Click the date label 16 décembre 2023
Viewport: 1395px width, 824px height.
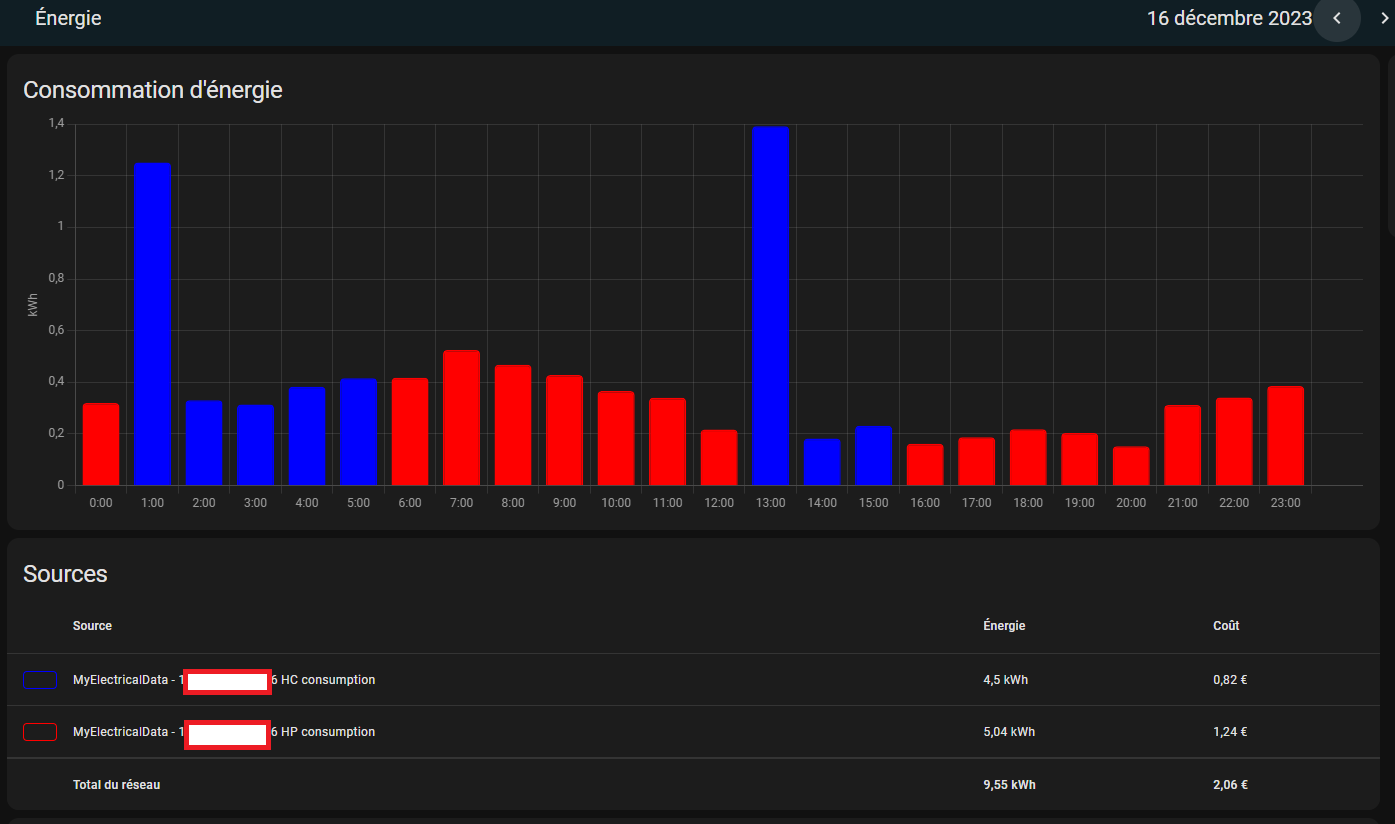(1228, 19)
